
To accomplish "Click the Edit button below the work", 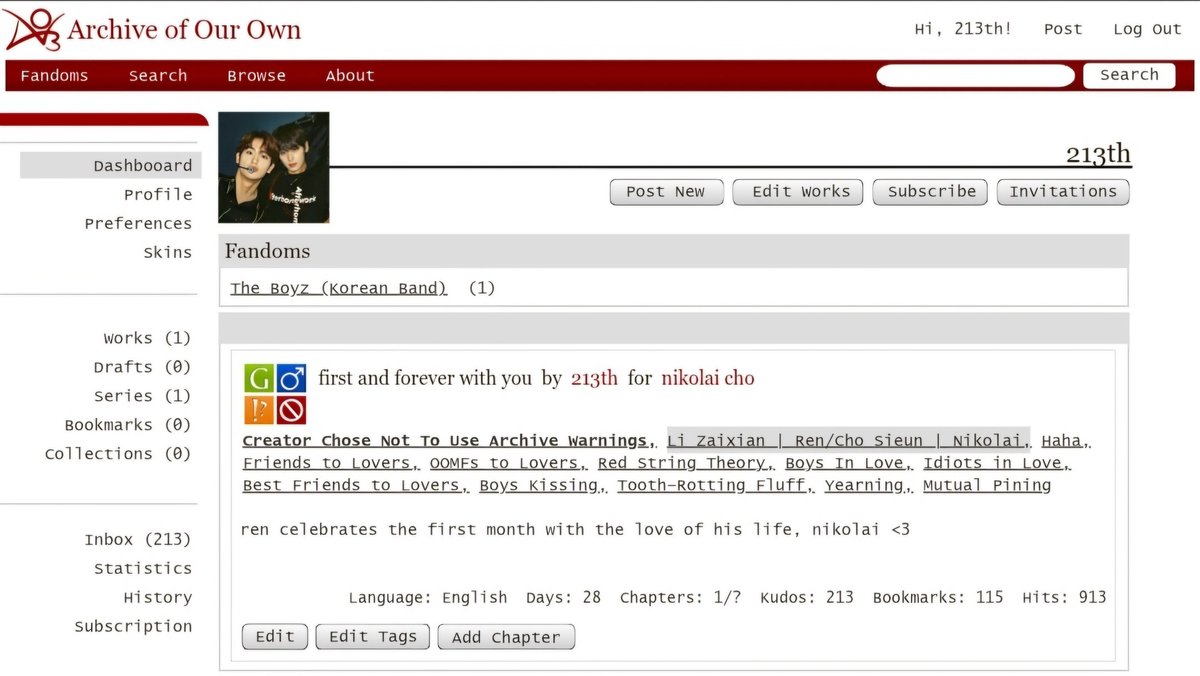I will click(x=275, y=637).
